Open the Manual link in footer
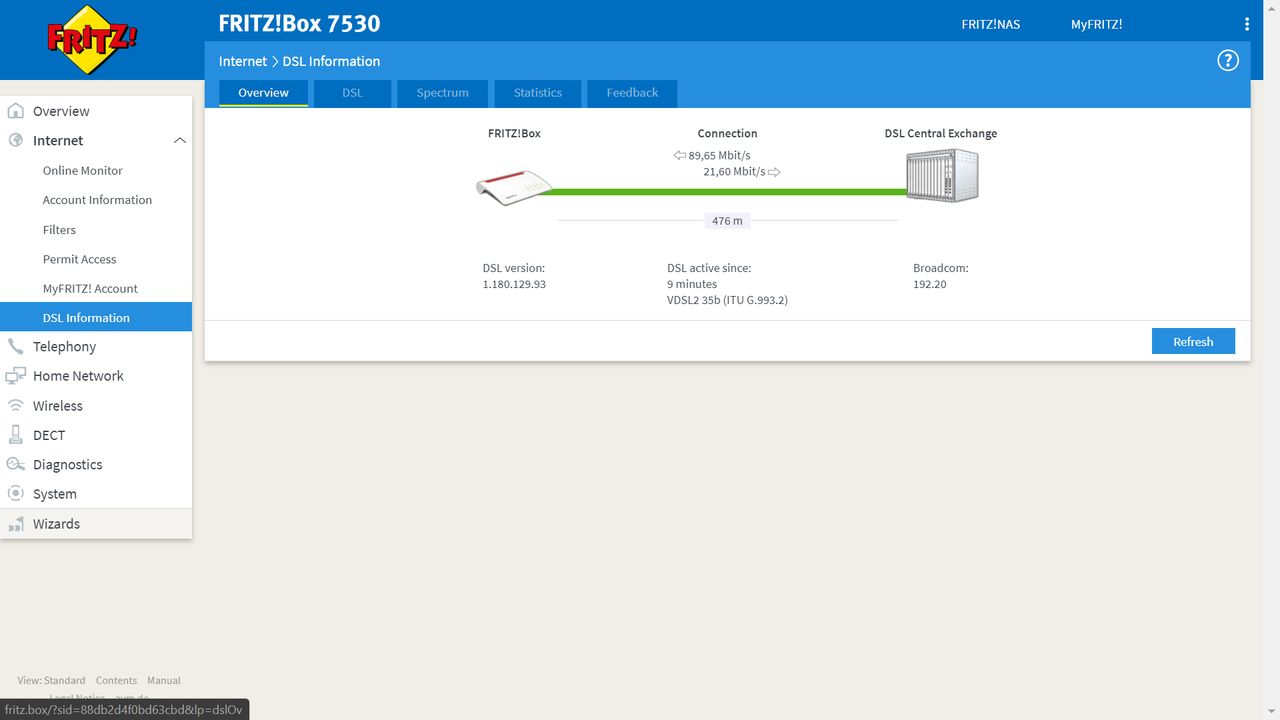Viewport: 1280px width, 720px height. coord(164,680)
